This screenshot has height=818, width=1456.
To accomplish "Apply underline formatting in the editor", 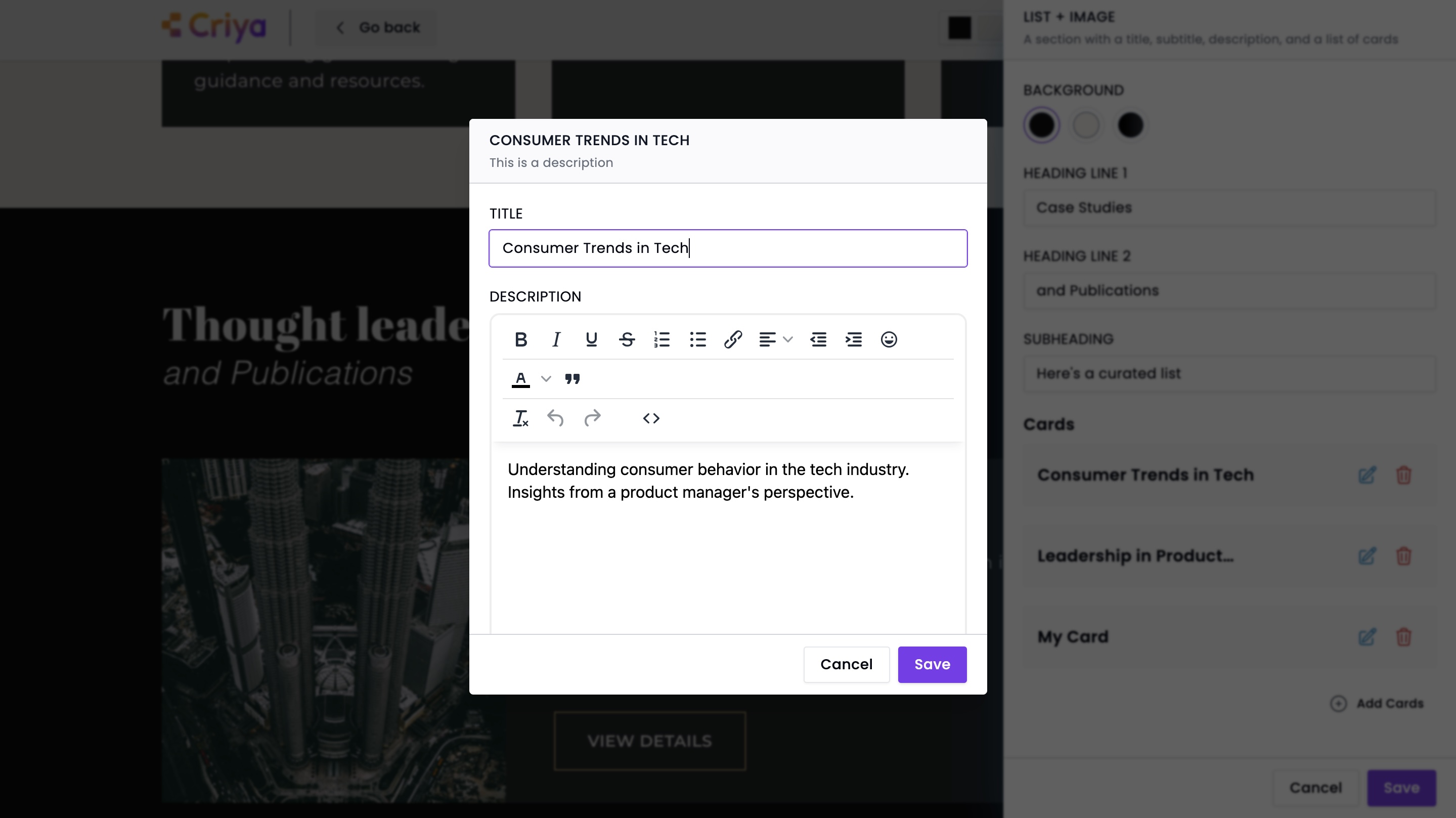I will point(591,340).
